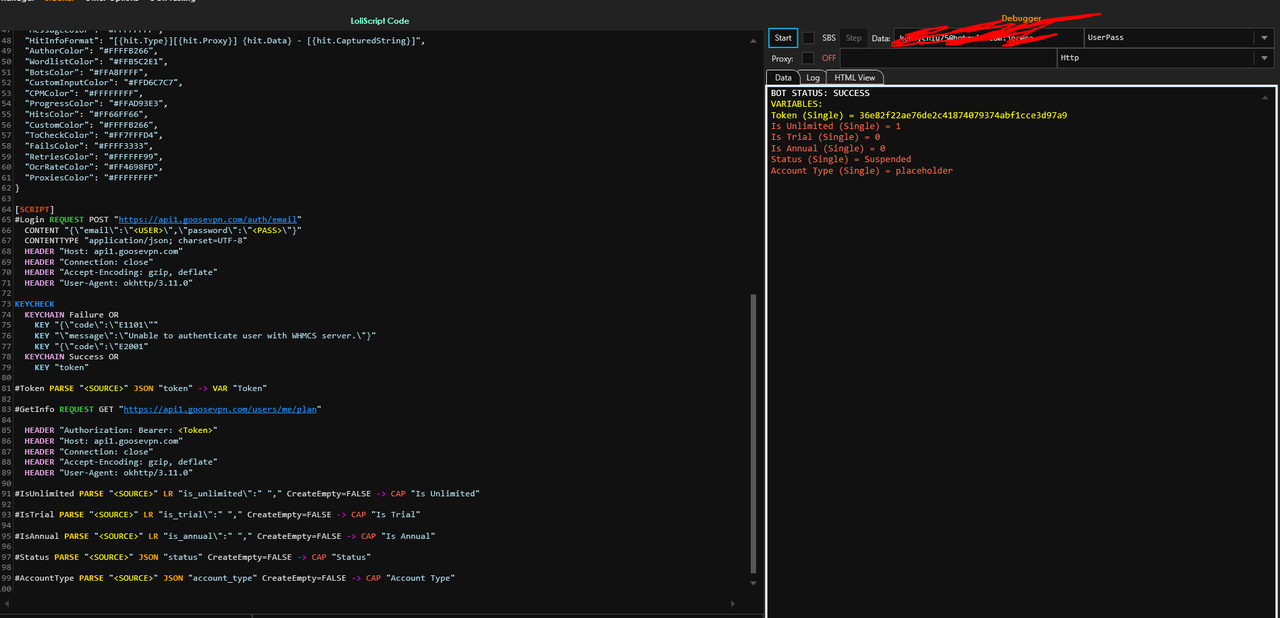The image size is (1280, 618).
Task: Click the #IsAnnual PARSE code line
Action: click(225, 536)
